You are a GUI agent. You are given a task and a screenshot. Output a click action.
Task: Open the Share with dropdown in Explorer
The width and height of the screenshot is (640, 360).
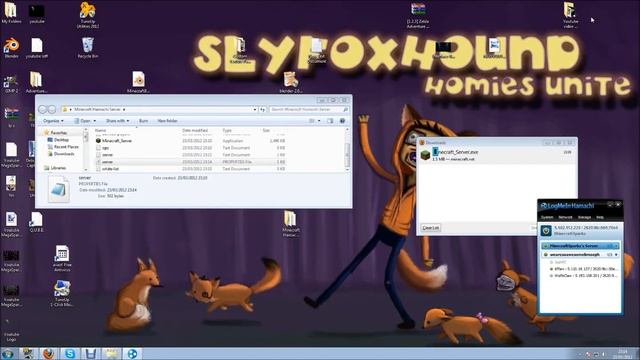(117, 121)
